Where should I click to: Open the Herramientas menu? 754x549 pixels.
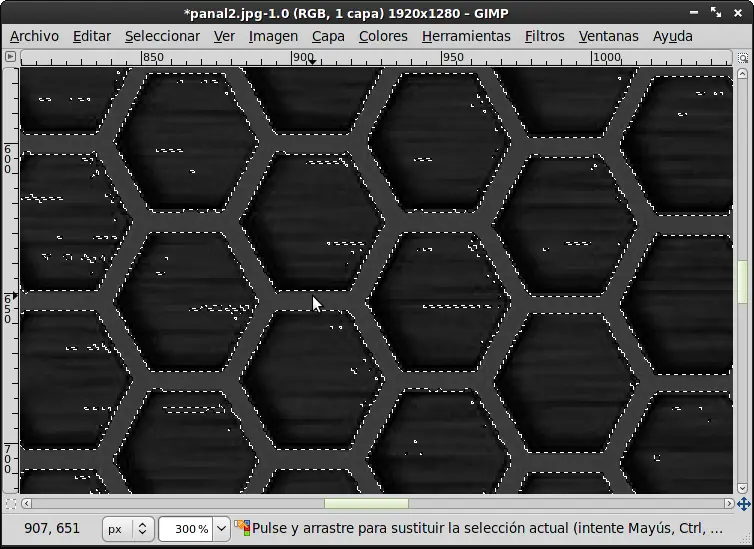click(466, 37)
